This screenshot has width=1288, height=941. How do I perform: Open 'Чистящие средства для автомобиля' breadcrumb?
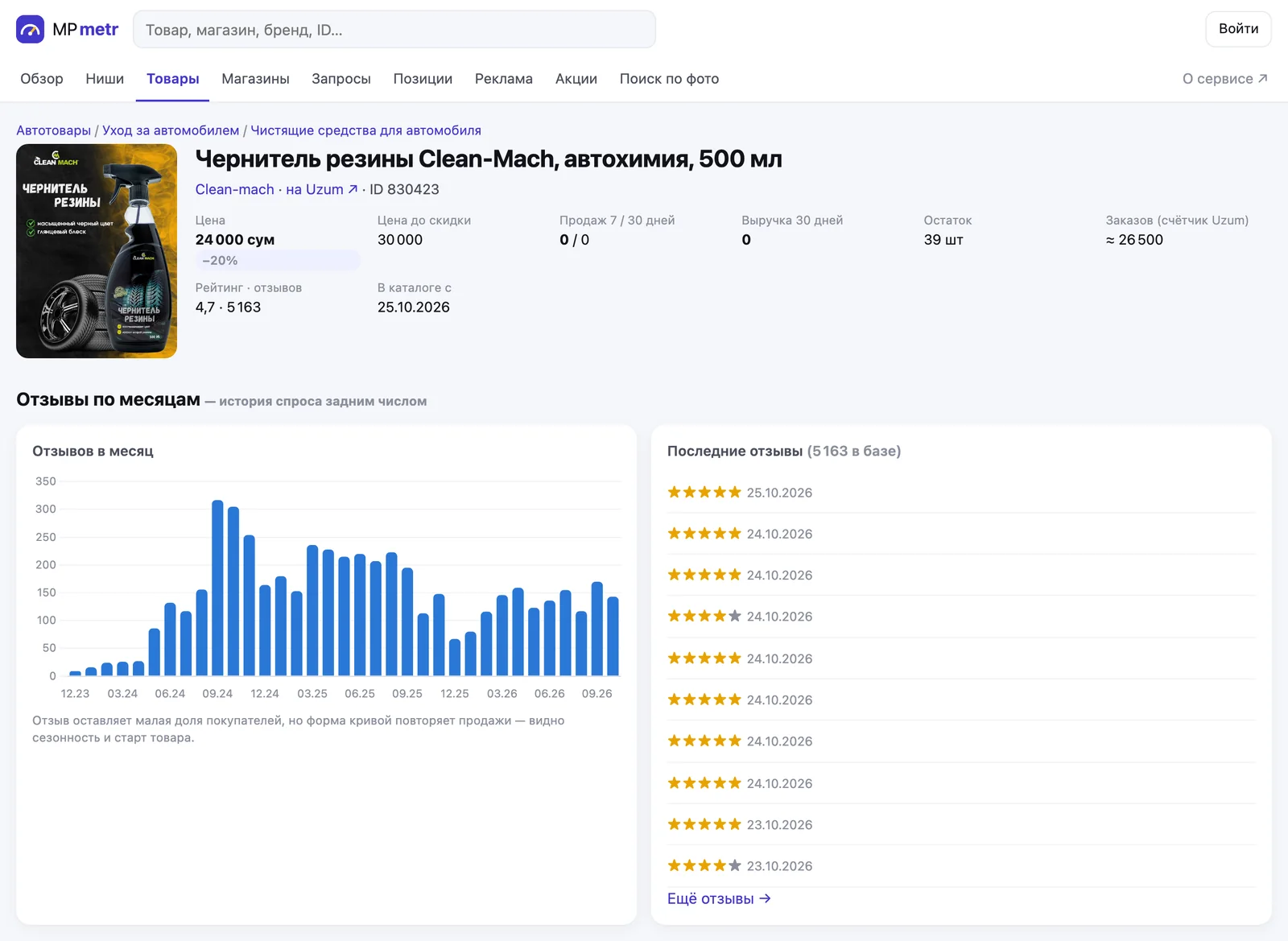click(x=365, y=130)
